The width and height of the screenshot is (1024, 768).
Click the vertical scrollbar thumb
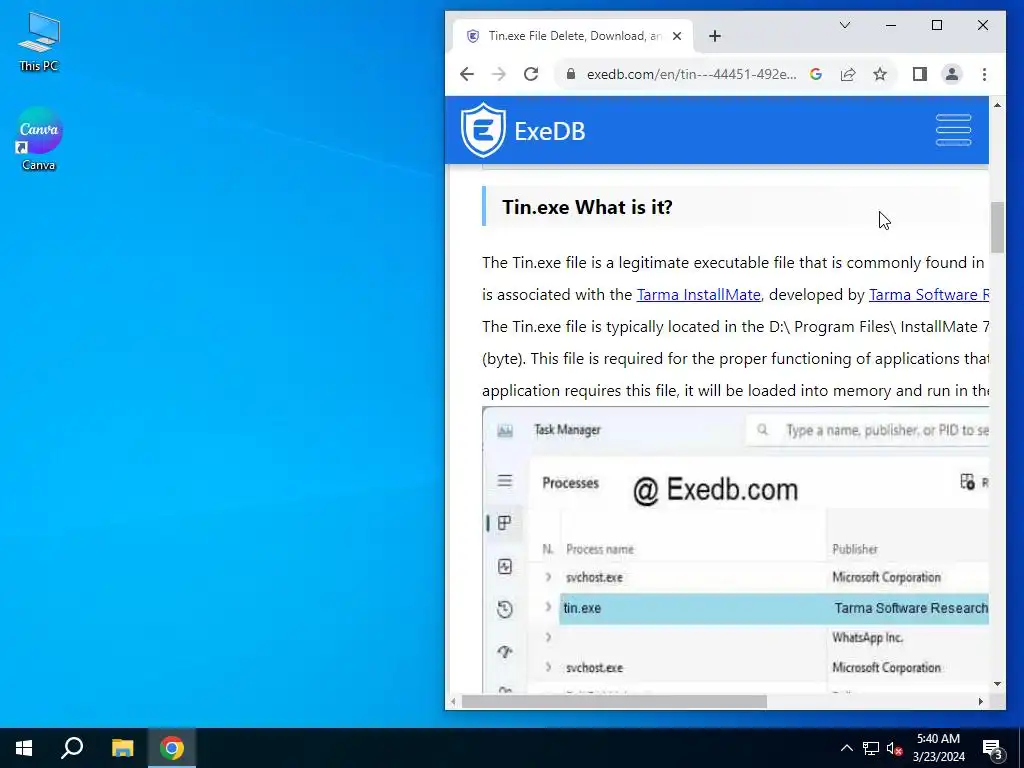(997, 227)
